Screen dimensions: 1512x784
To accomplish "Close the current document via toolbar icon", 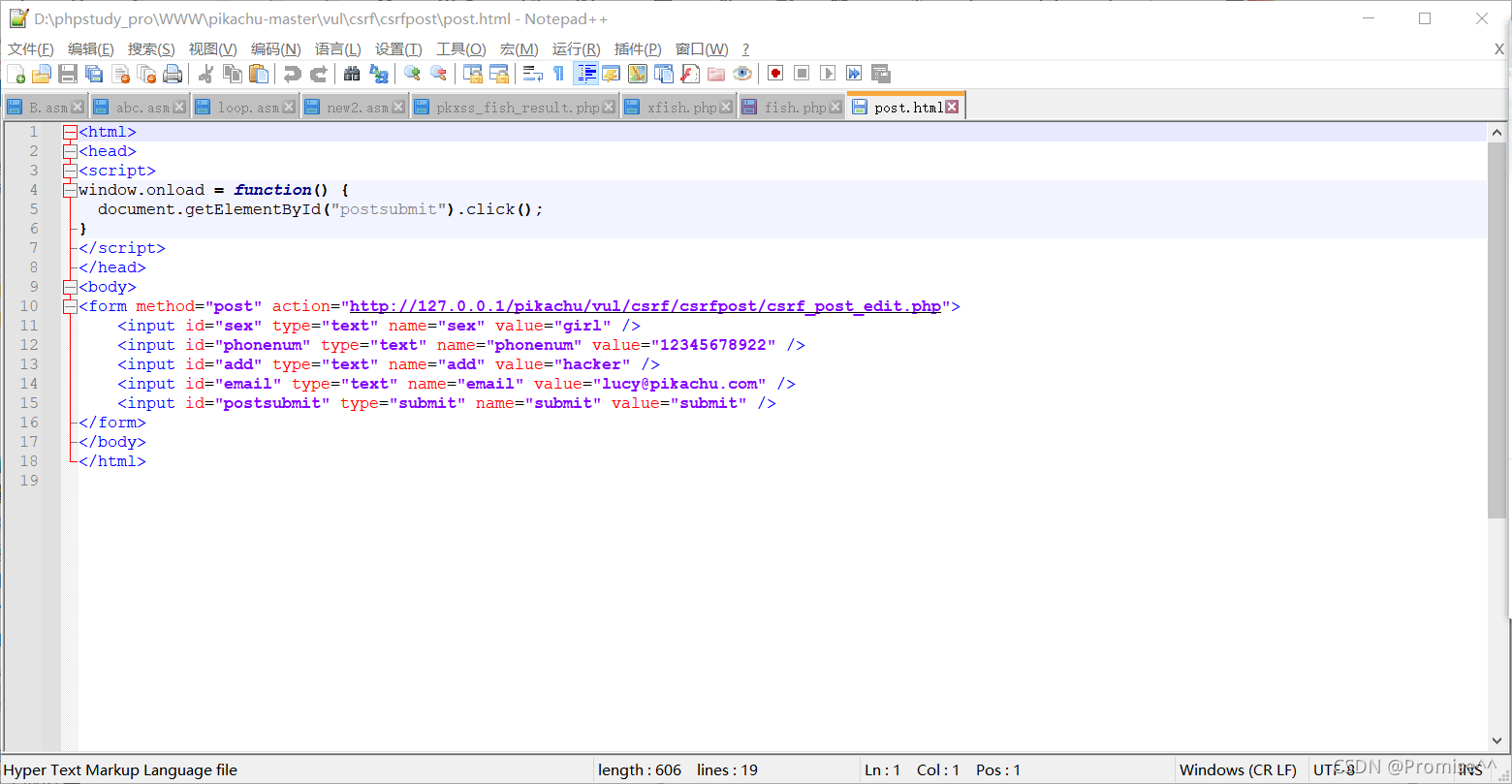I will pyautogui.click(x=120, y=74).
